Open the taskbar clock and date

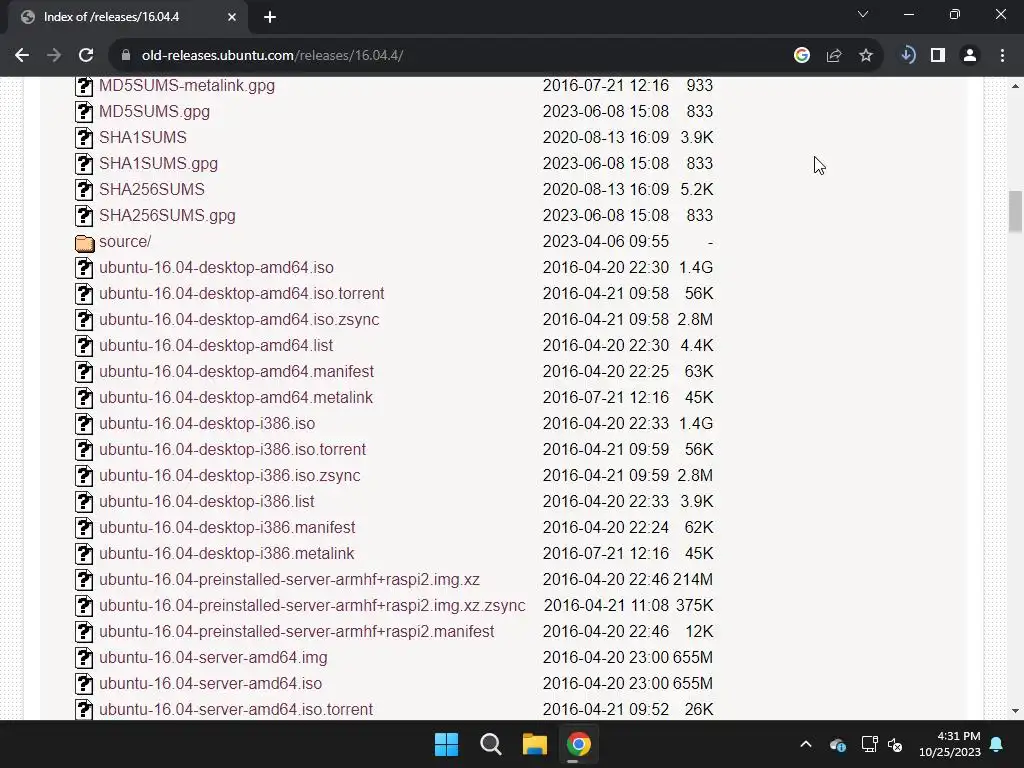tap(950, 744)
